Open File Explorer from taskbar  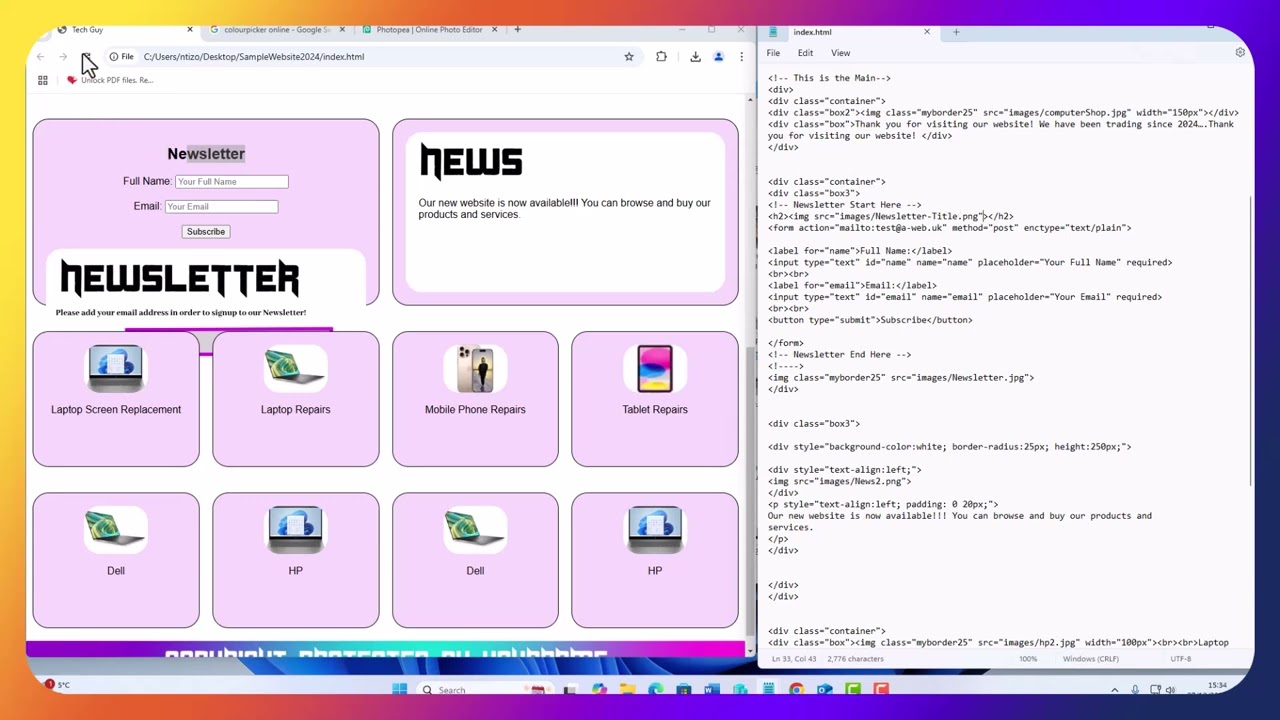pos(627,689)
